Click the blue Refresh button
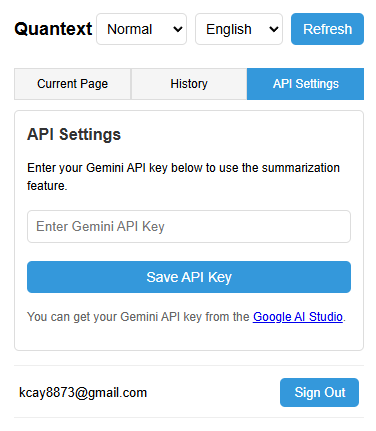376x431 pixels. tap(327, 29)
